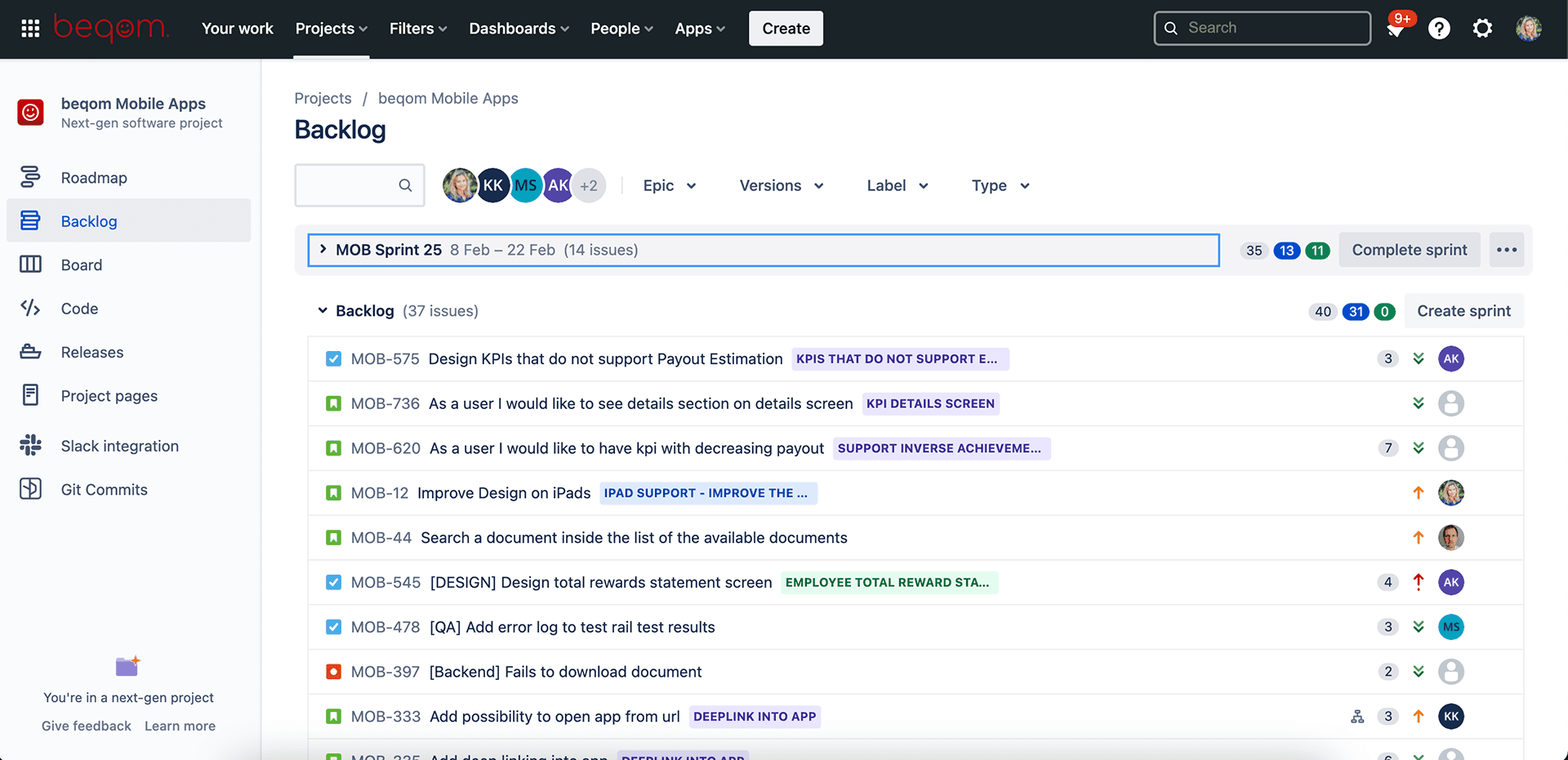1568x760 pixels.
Task: Open the Your work menu
Action: click(237, 28)
